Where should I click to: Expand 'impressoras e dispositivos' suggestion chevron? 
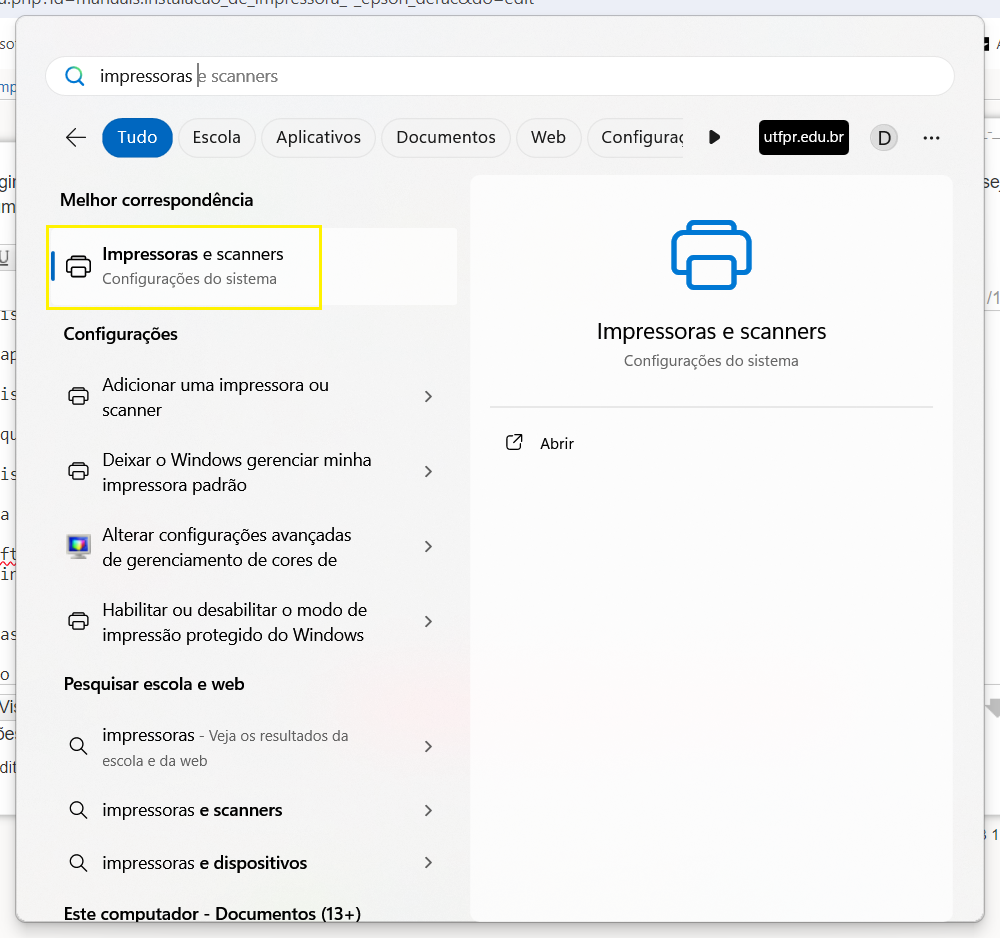(428, 862)
